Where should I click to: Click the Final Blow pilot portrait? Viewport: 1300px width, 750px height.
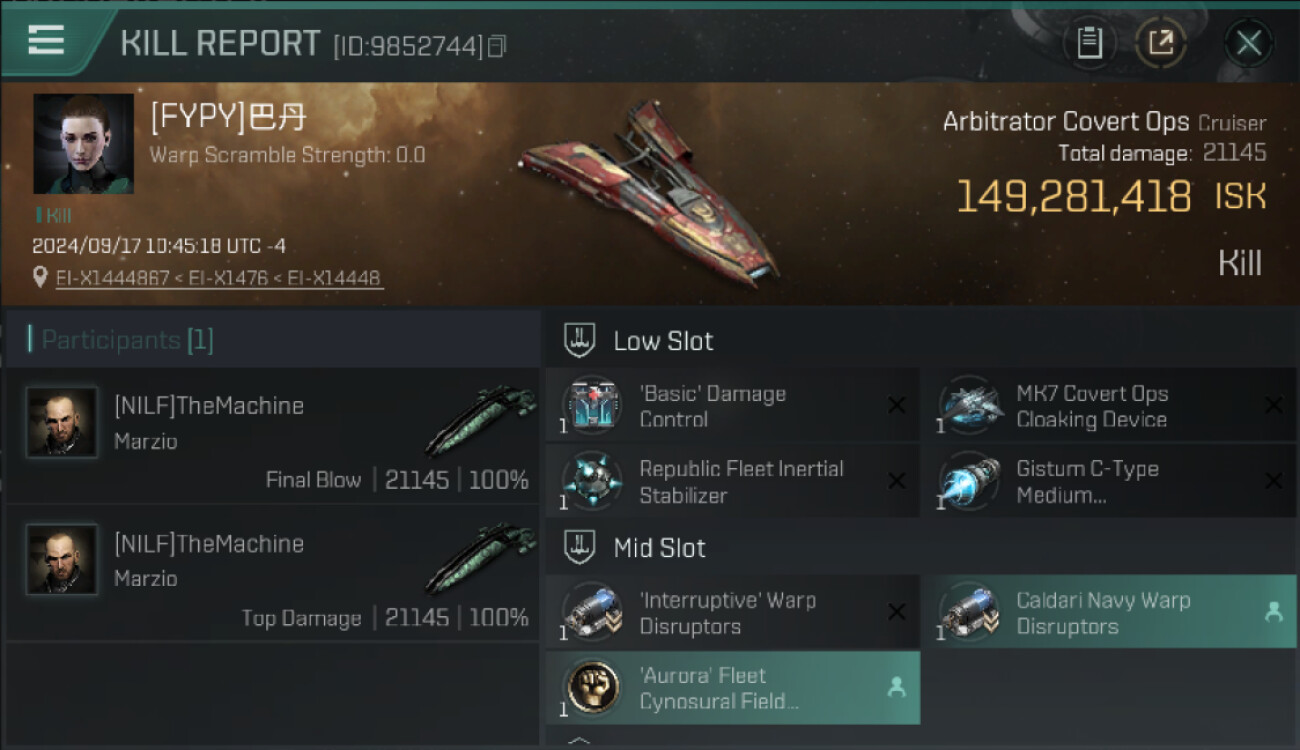pos(62,423)
